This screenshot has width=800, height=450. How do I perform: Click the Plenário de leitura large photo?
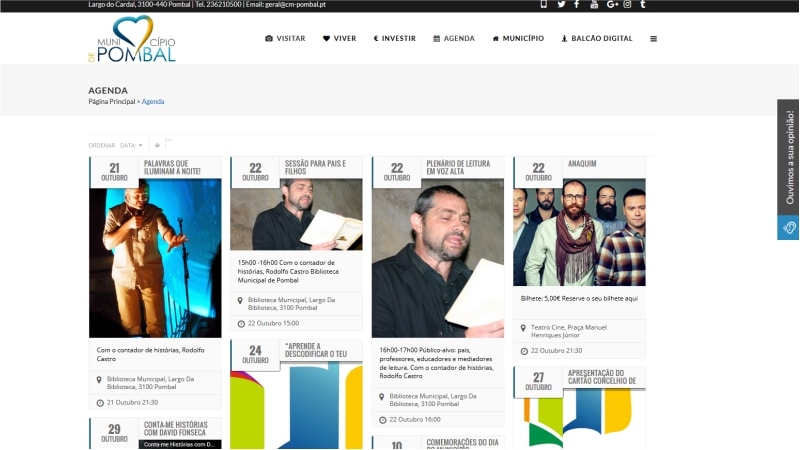click(x=438, y=258)
